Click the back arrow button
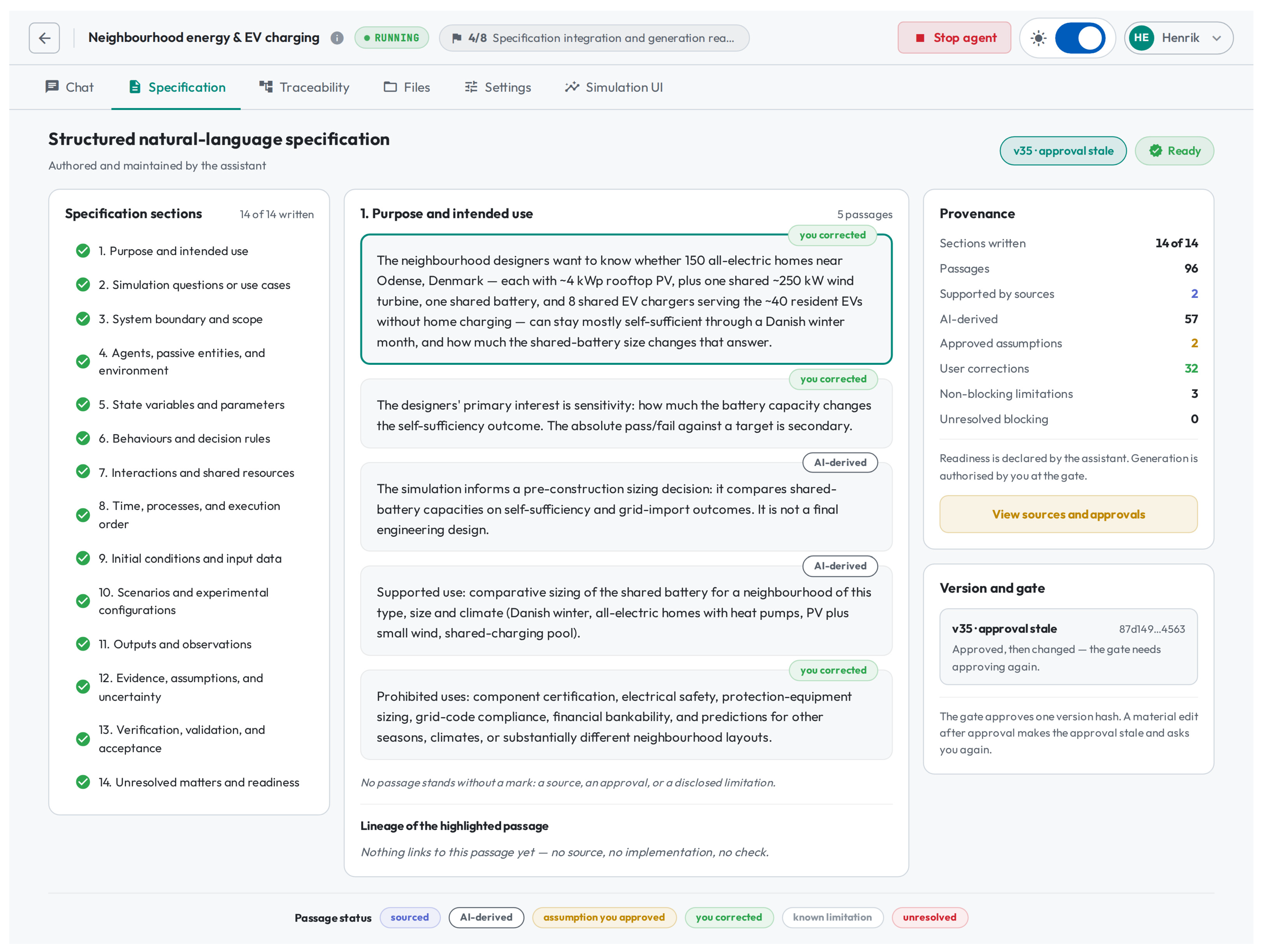 click(45, 38)
